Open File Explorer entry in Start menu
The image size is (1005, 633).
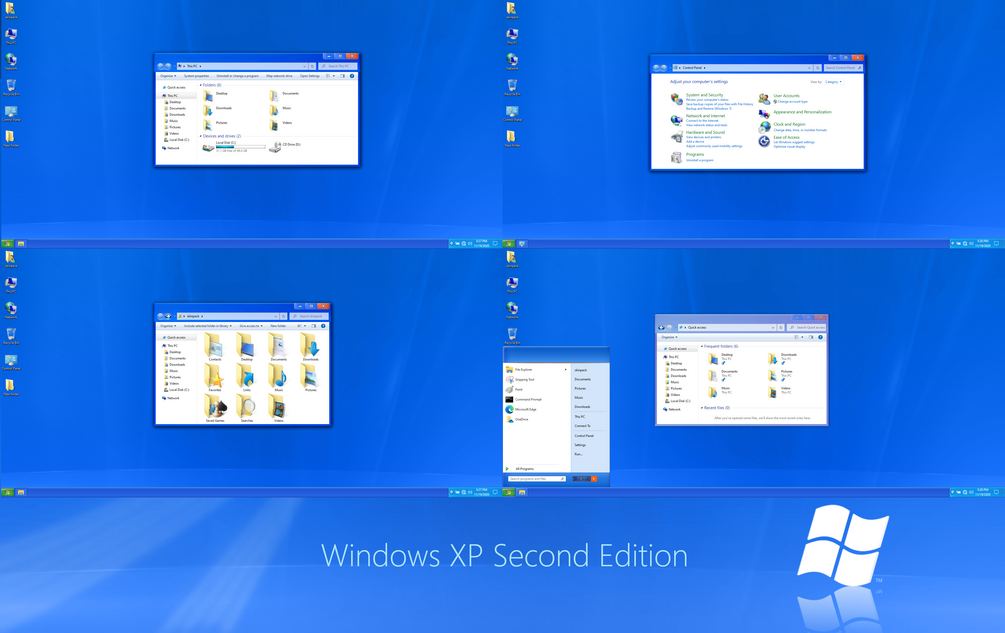tap(536, 370)
